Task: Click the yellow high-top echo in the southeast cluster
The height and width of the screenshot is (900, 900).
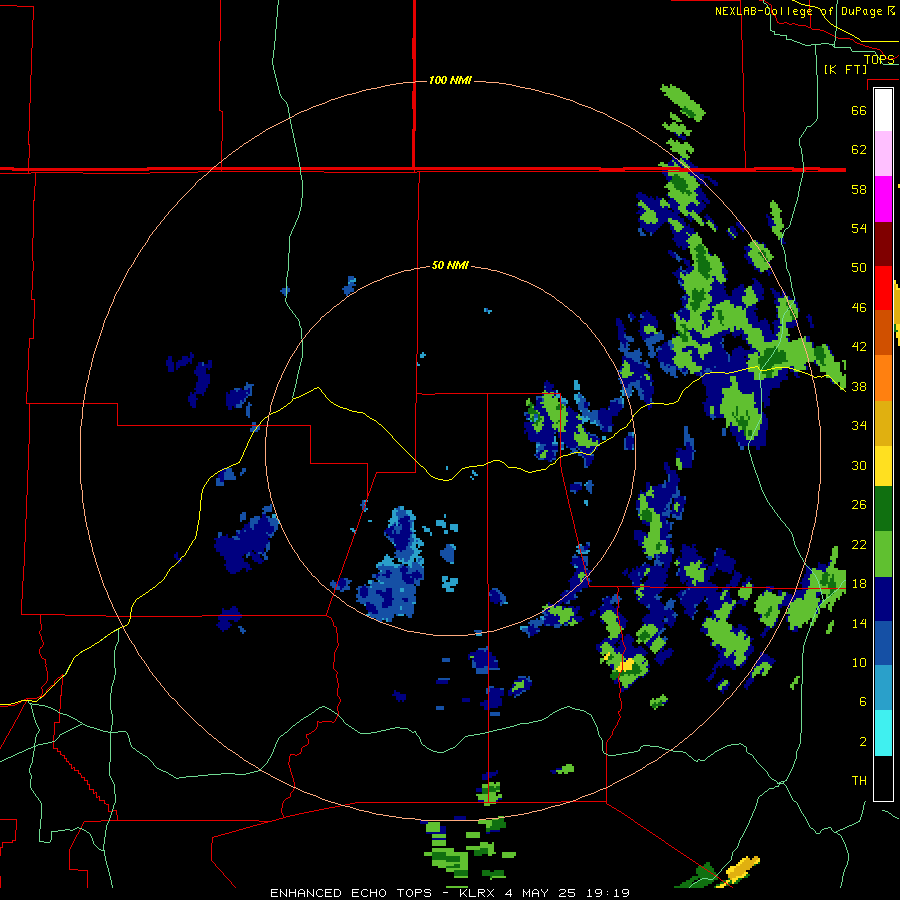Action: pyautogui.click(x=624, y=664)
